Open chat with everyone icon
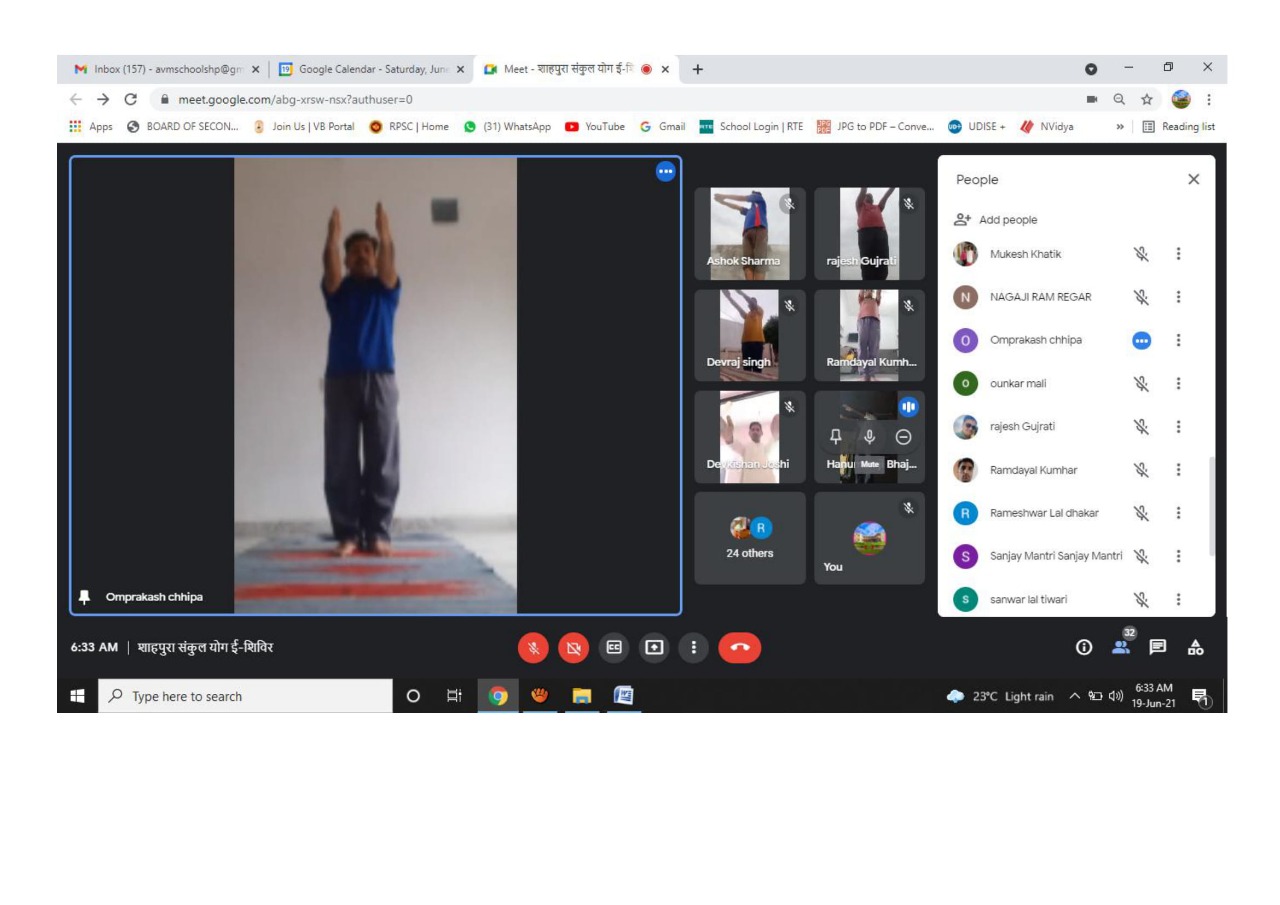This screenshot has height=905, width=1280. (x=1158, y=647)
